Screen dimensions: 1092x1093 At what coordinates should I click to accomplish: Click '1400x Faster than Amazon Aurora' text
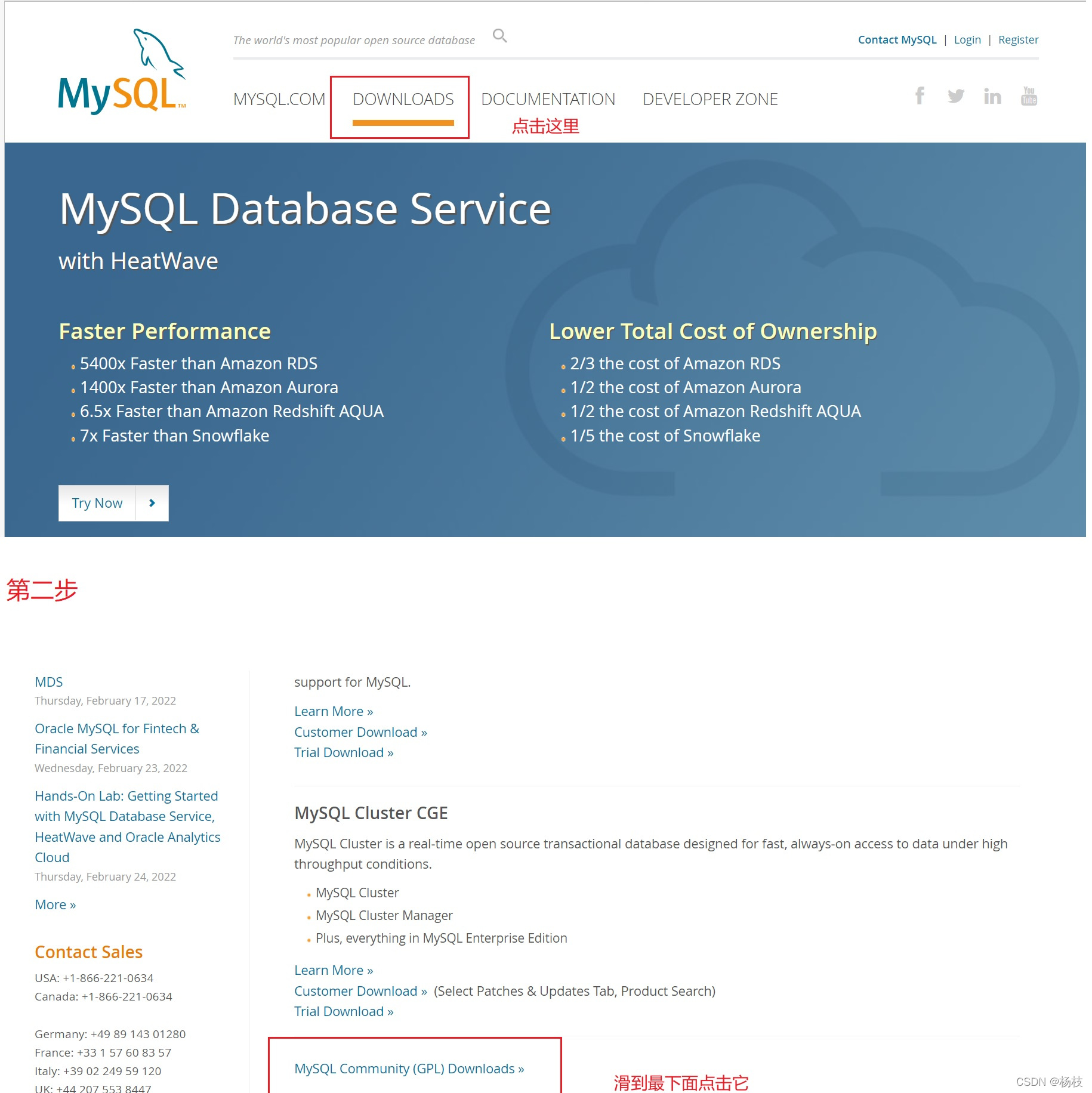(209, 387)
